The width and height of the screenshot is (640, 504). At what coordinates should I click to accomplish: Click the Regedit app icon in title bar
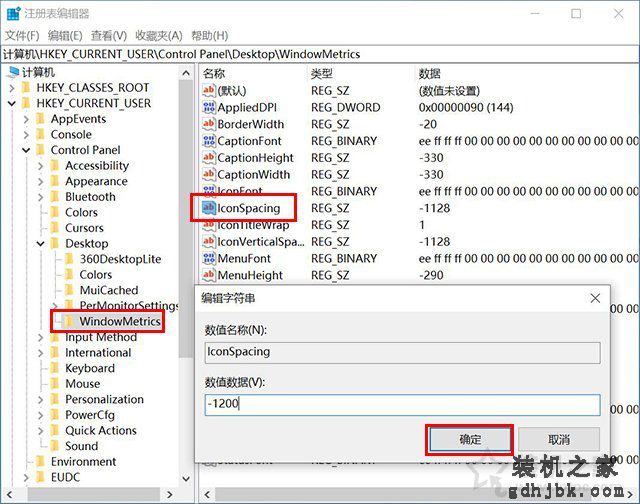(x=13, y=13)
